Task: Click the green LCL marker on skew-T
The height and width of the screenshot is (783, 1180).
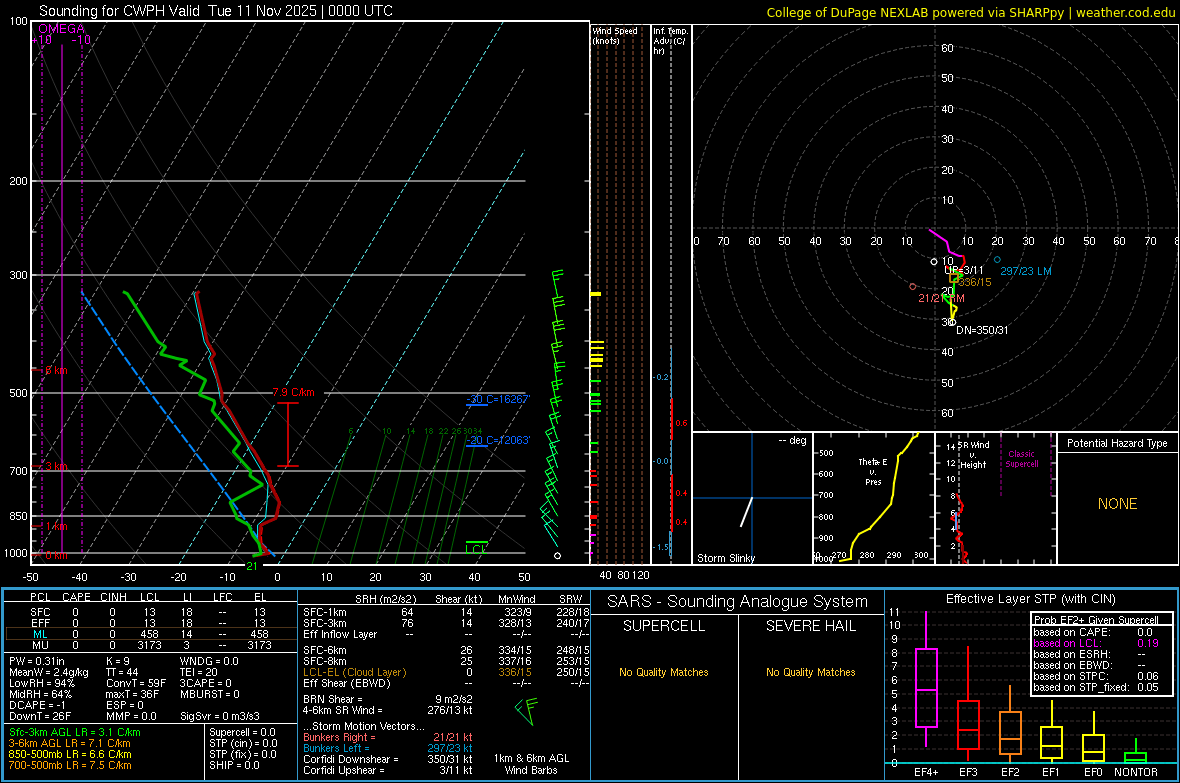Action: [476, 548]
